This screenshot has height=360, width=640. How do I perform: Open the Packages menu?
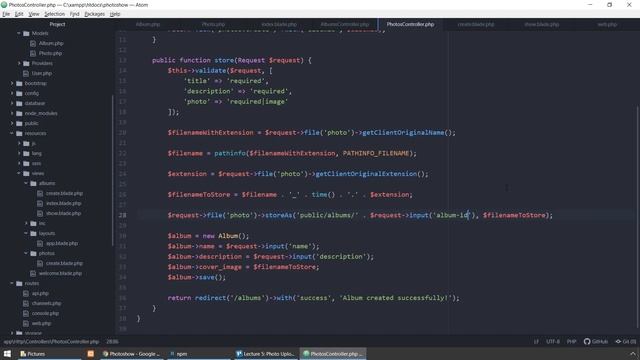click(95, 14)
